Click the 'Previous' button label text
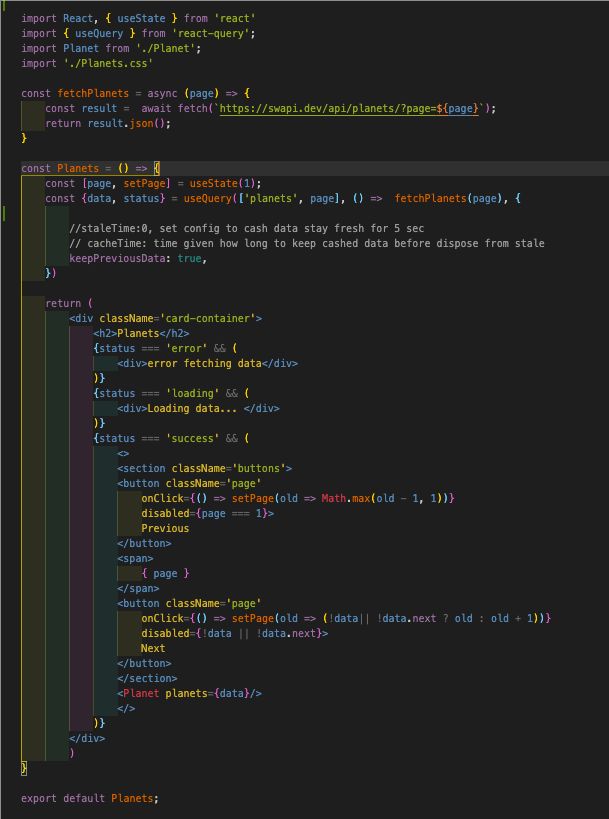 pos(165,528)
